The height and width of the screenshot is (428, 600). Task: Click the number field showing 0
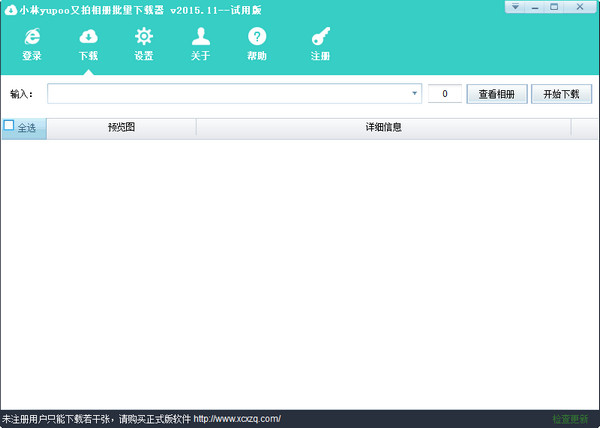[445, 94]
